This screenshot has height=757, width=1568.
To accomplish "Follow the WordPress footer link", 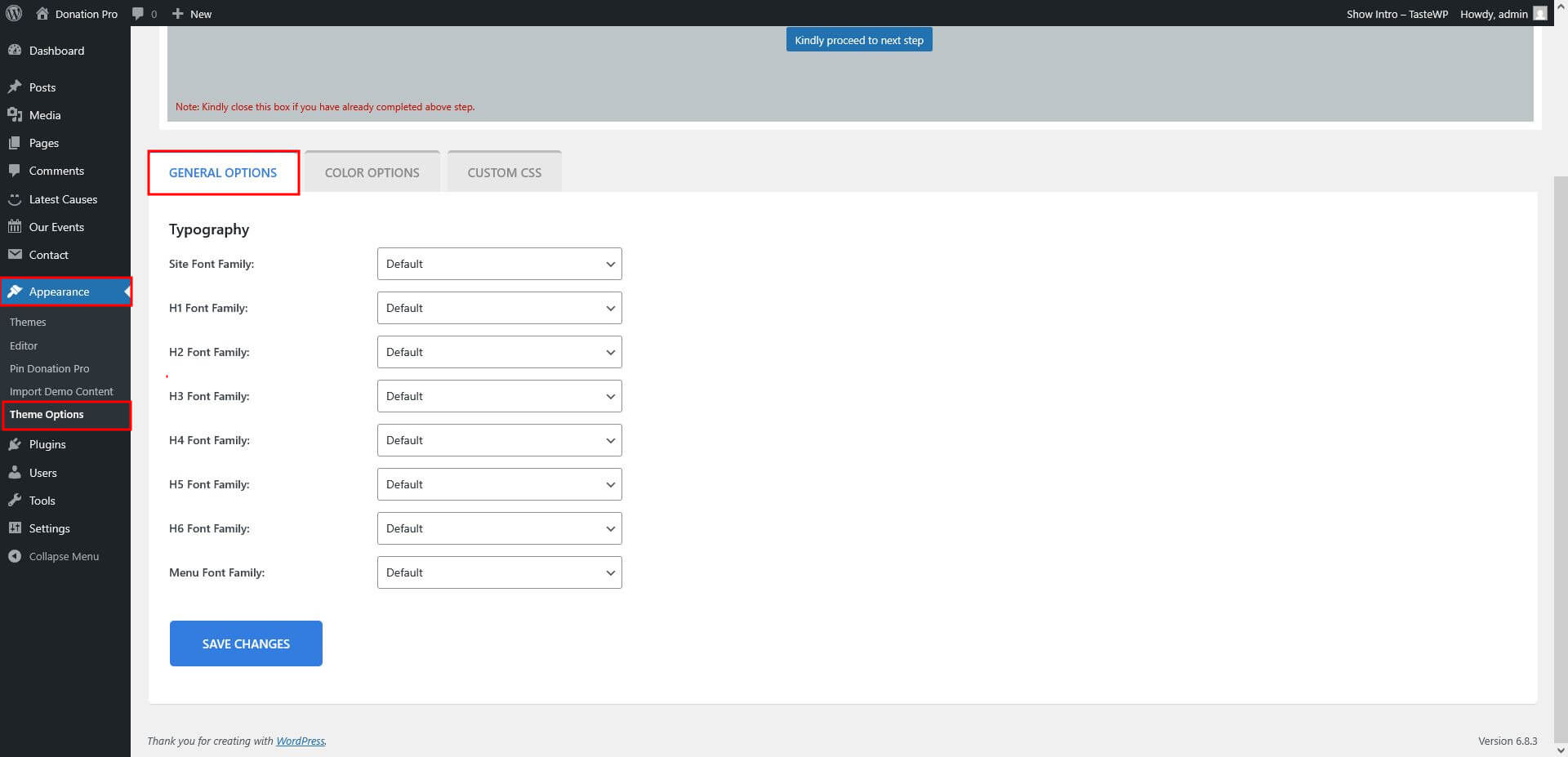I will point(300,741).
